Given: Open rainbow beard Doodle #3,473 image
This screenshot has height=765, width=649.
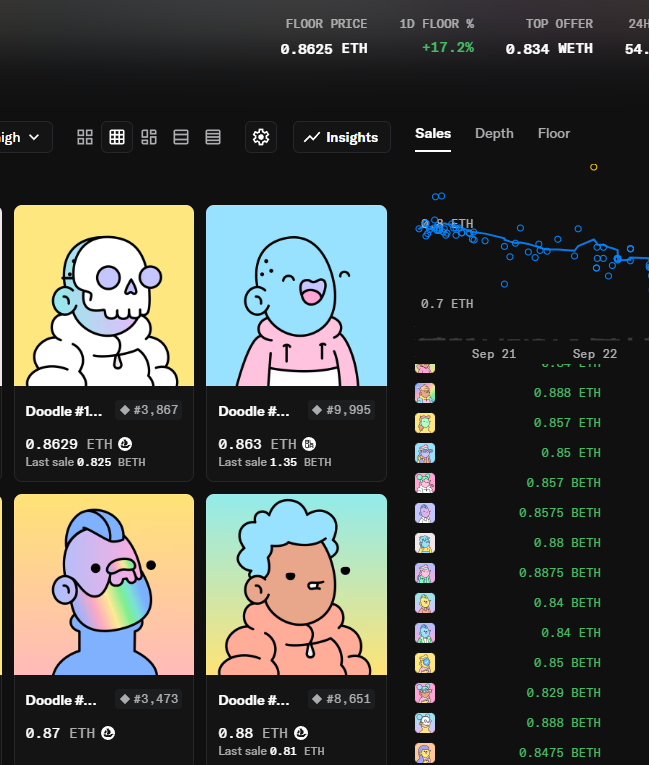Looking at the screenshot, I should [104, 584].
